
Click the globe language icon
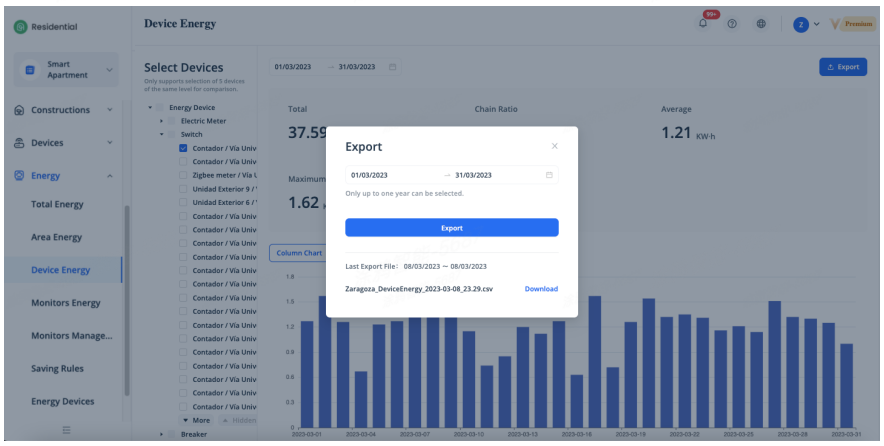point(761,24)
